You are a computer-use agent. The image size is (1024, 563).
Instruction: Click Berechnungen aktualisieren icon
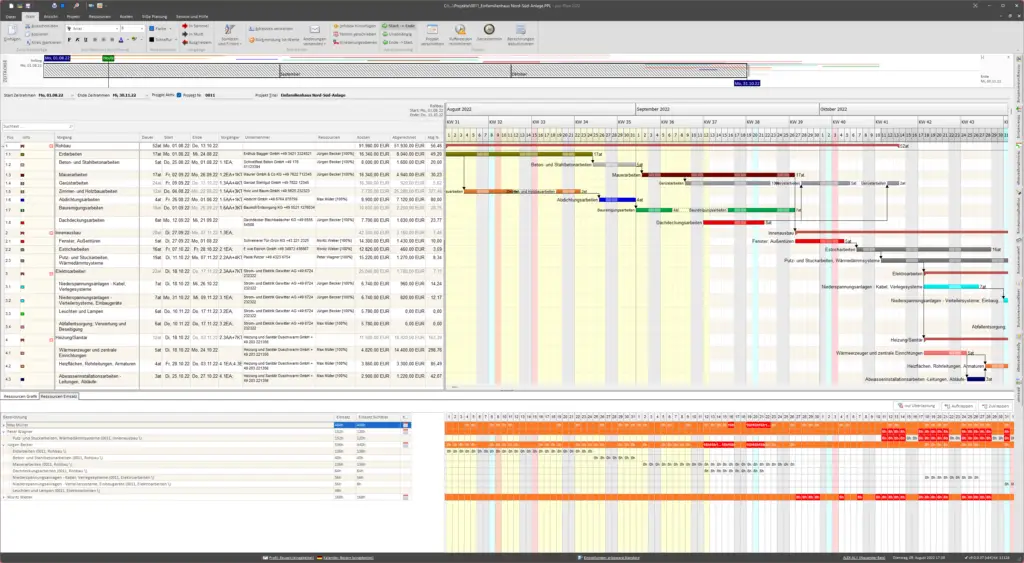(x=520, y=29)
